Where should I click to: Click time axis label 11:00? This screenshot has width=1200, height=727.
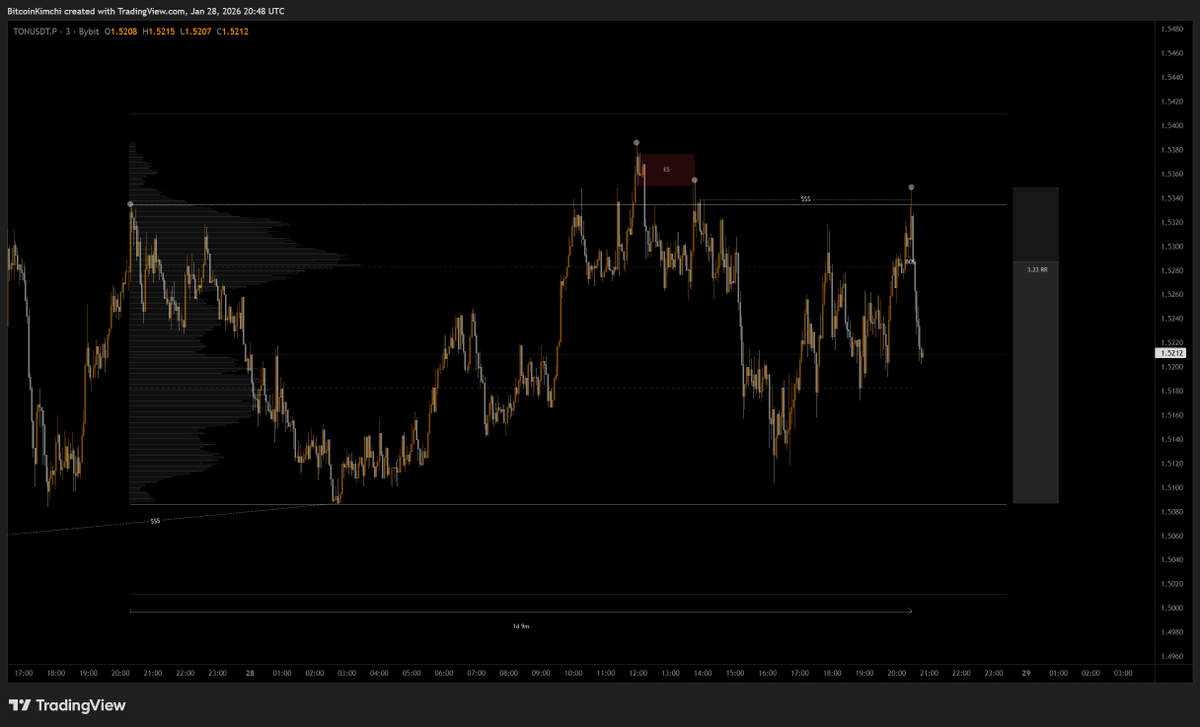(x=605, y=673)
